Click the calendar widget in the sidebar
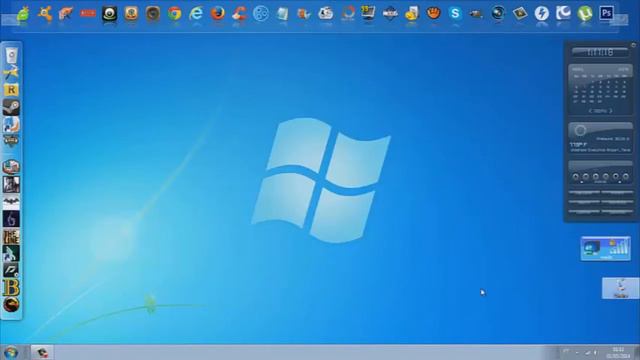Viewport: 640px width, 360px height. [600, 89]
